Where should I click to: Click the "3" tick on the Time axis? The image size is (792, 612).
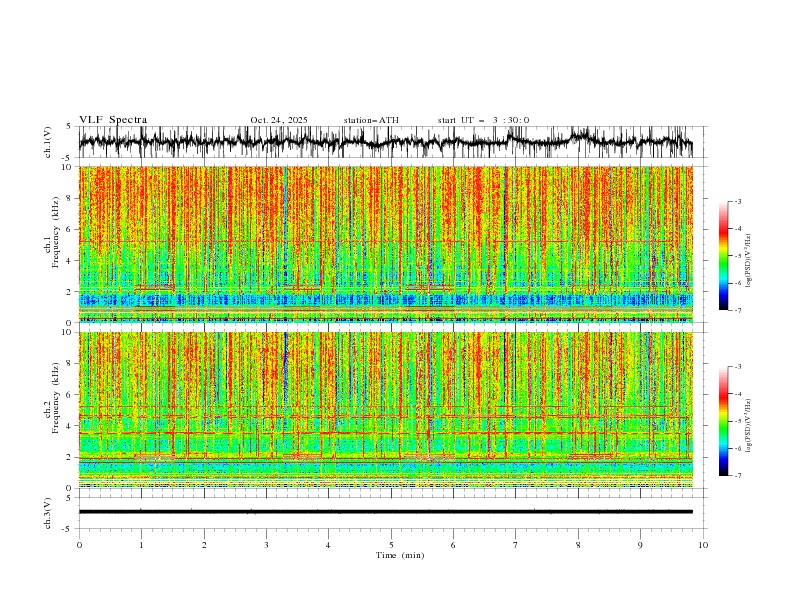[266, 545]
